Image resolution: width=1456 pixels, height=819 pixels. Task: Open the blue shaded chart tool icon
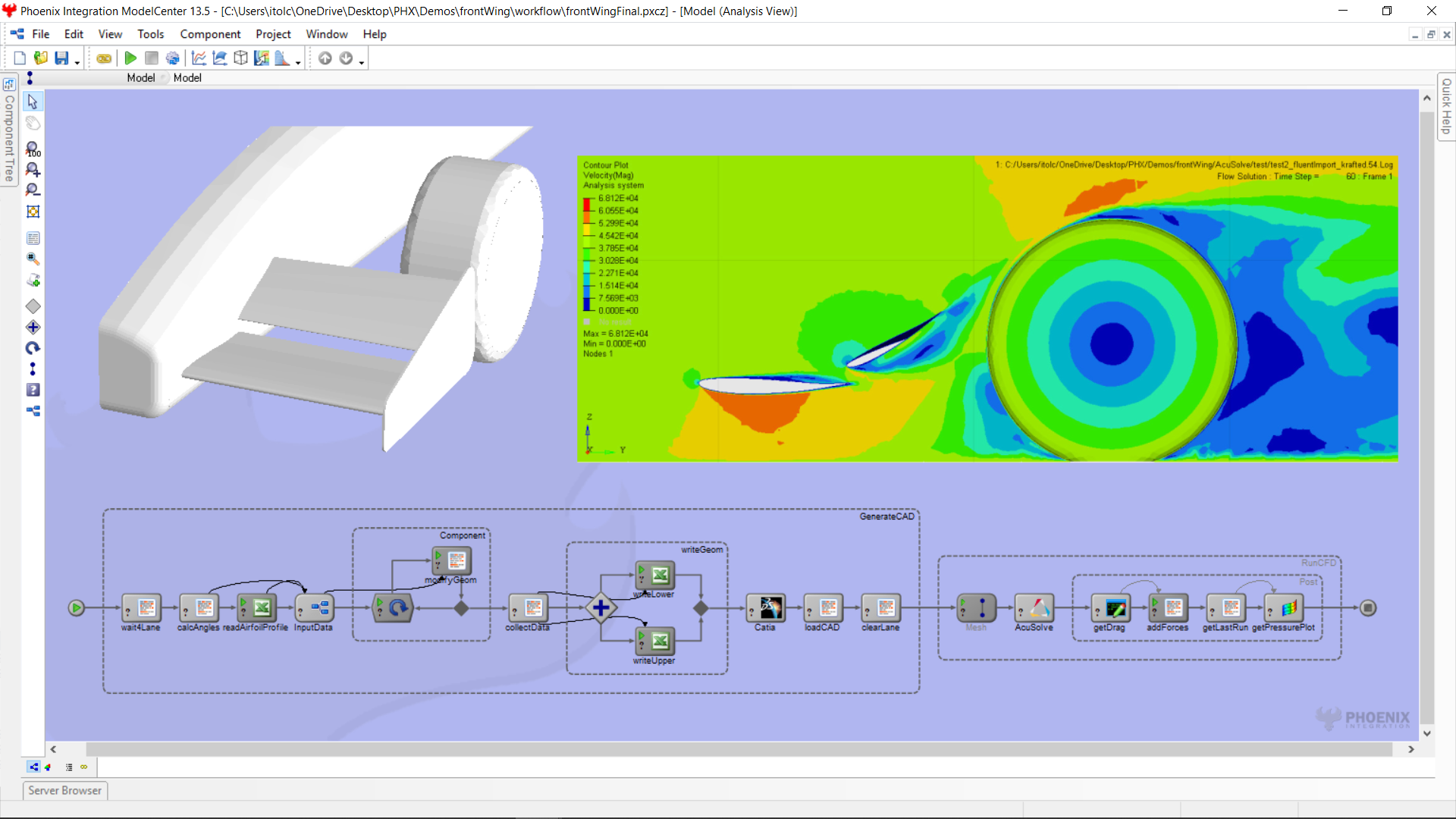pyautogui.click(x=220, y=58)
